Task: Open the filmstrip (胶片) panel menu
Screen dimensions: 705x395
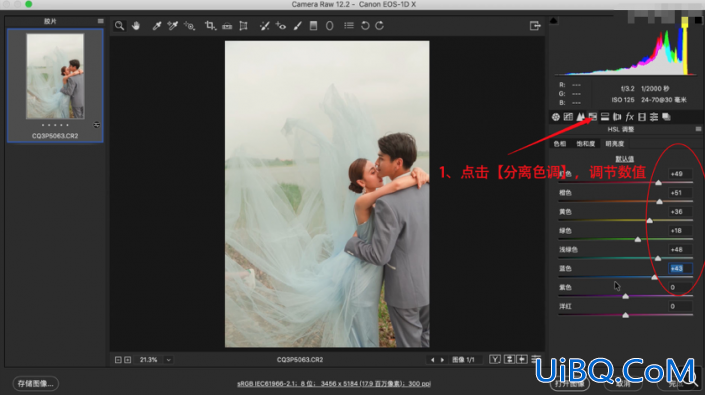Action: (100, 21)
